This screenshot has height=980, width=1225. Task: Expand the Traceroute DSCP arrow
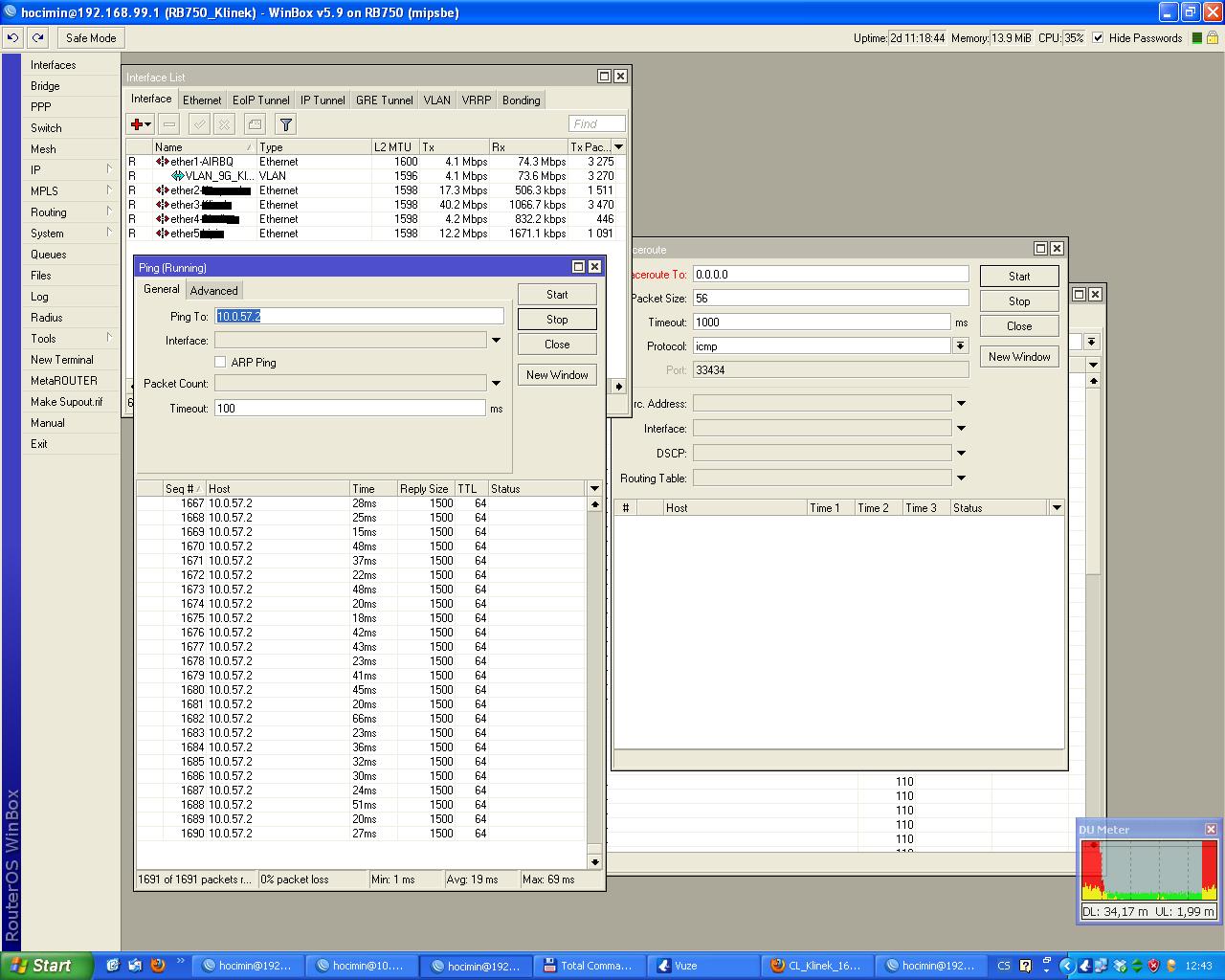pyautogui.click(x=961, y=454)
